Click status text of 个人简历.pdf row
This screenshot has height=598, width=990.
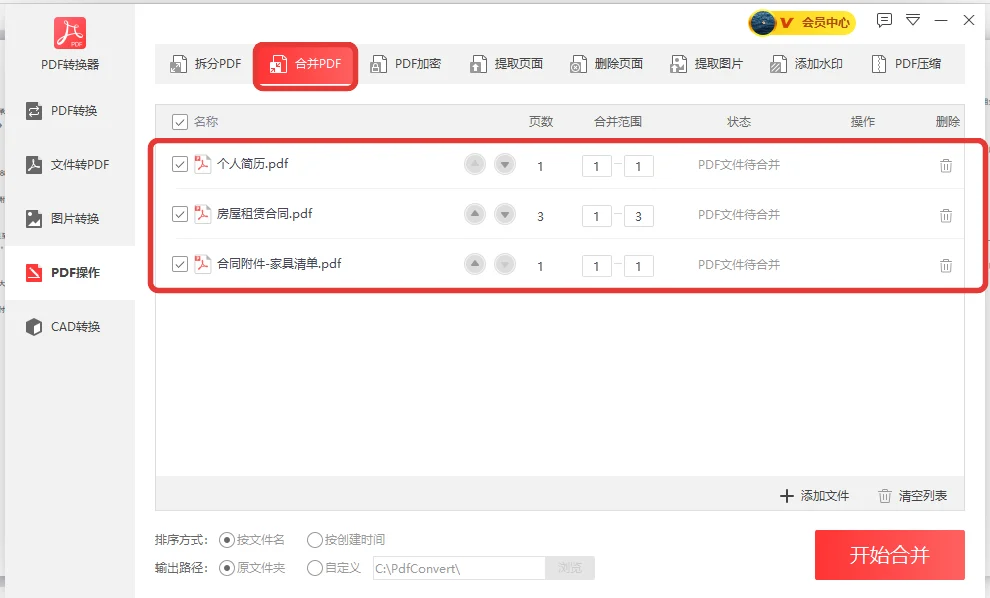[739, 165]
